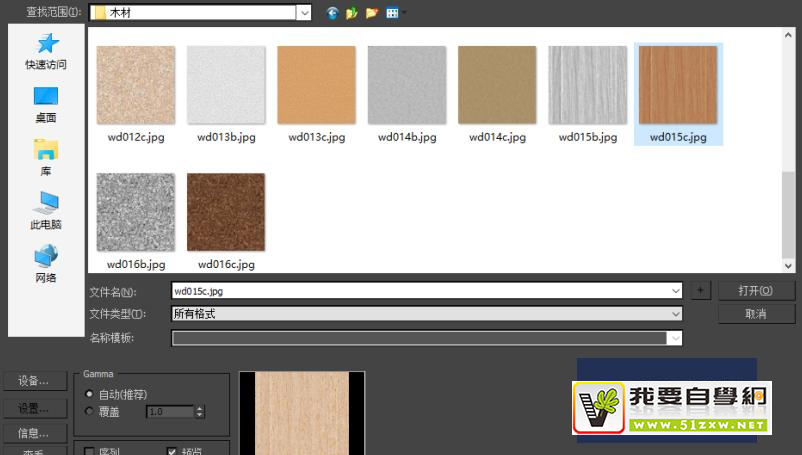Create a new folder icon
802x455 pixels.
(372, 13)
